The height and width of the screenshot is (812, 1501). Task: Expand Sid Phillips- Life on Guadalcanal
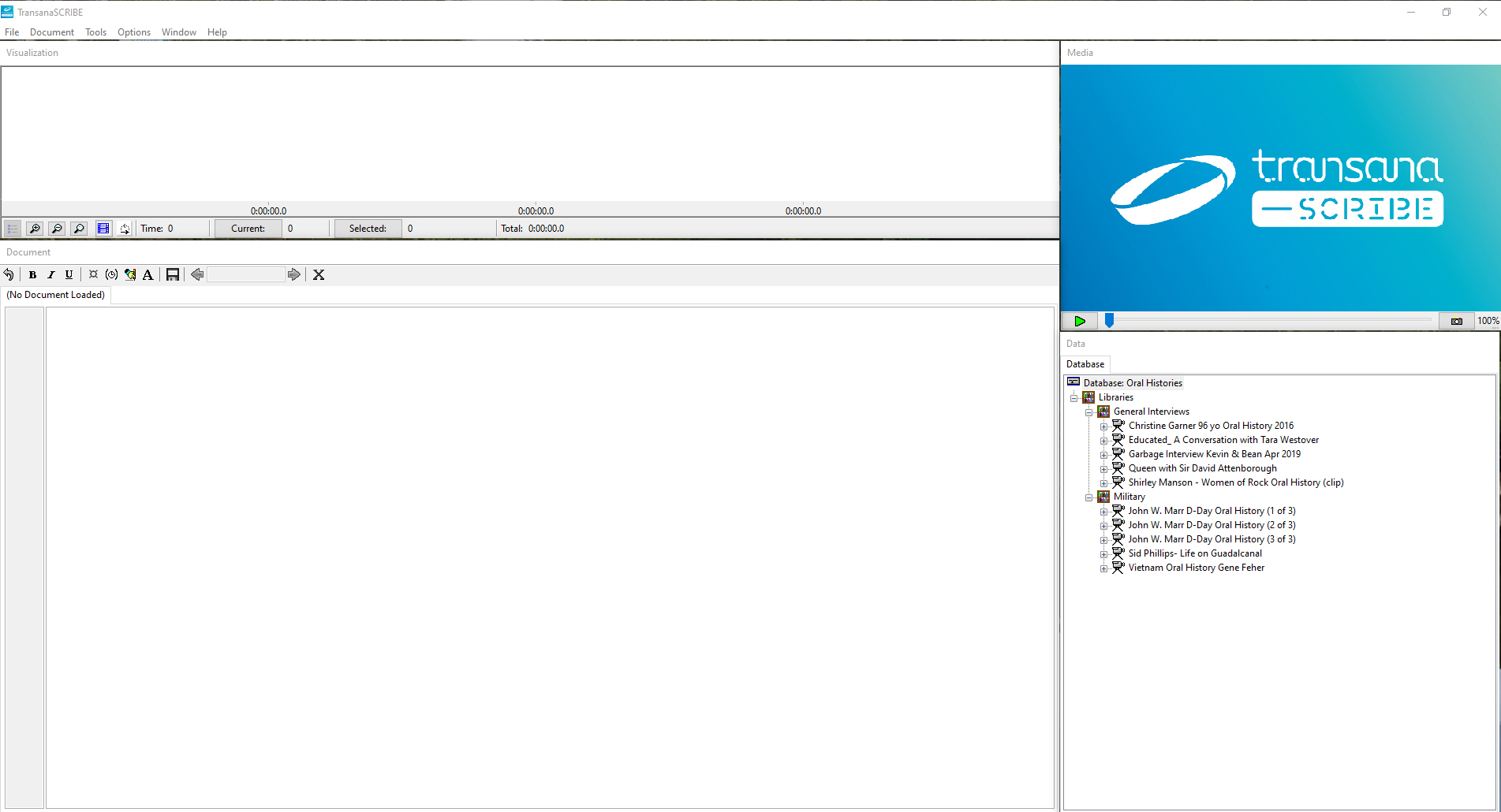point(1104,554)
